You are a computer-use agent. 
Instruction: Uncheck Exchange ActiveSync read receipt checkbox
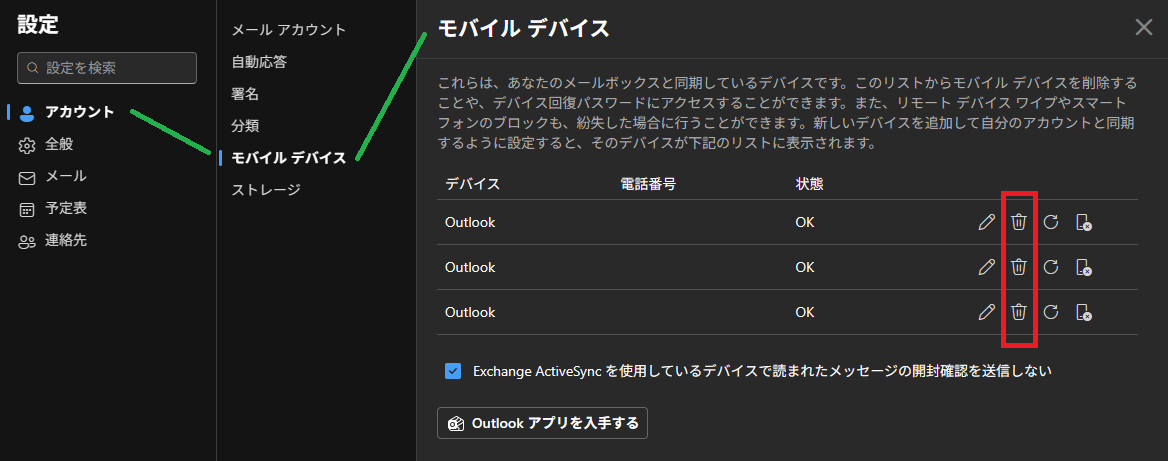coord(453,371)
